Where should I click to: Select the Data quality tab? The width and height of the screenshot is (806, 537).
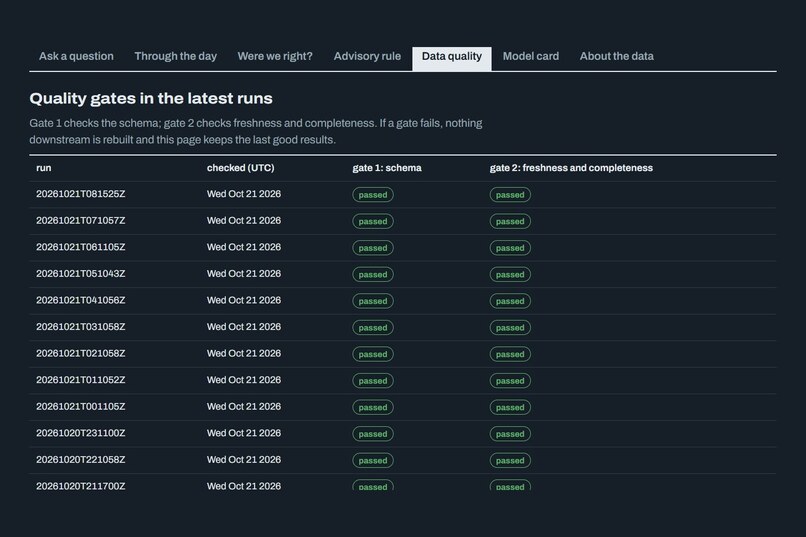452,59
